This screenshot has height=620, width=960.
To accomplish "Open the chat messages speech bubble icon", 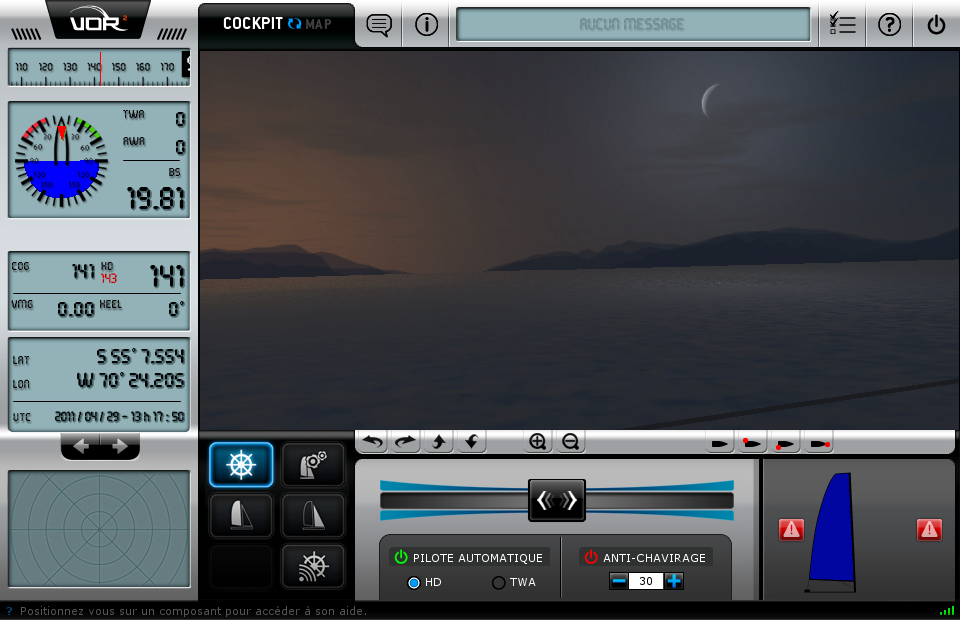I will [x=379, y=25].
